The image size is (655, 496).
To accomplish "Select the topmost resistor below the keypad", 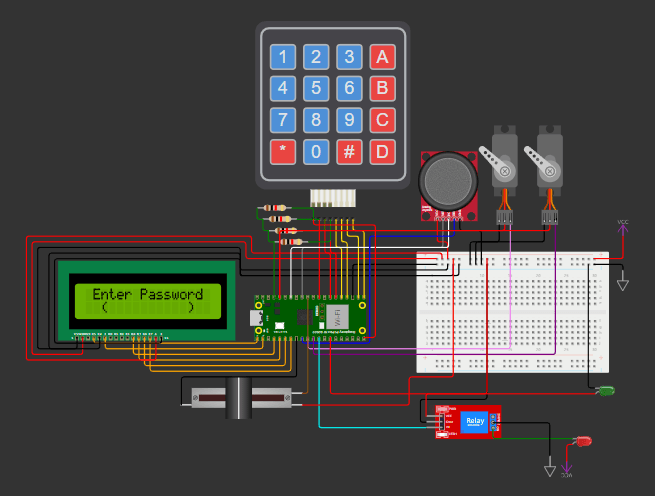I will coord(275,210).
